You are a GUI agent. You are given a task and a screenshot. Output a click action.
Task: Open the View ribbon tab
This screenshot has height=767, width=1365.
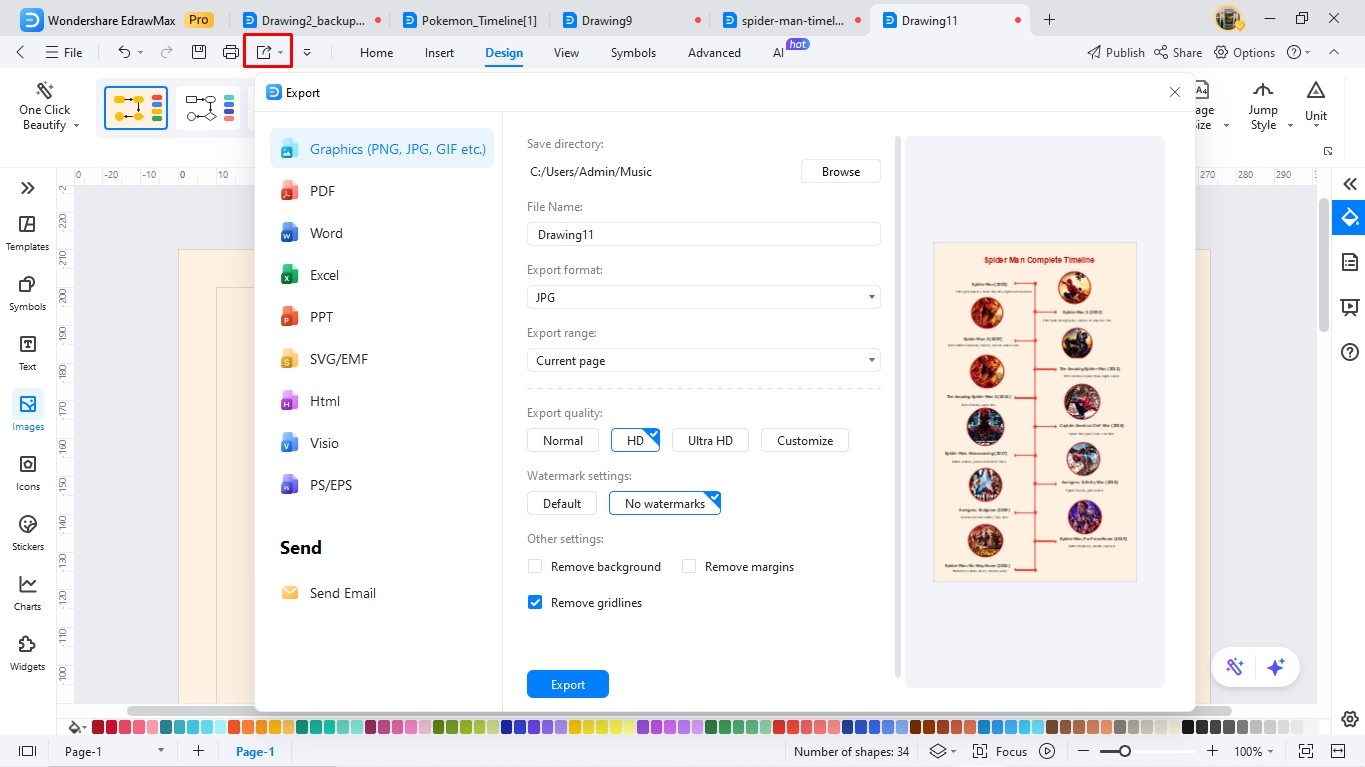click(566, 53)
